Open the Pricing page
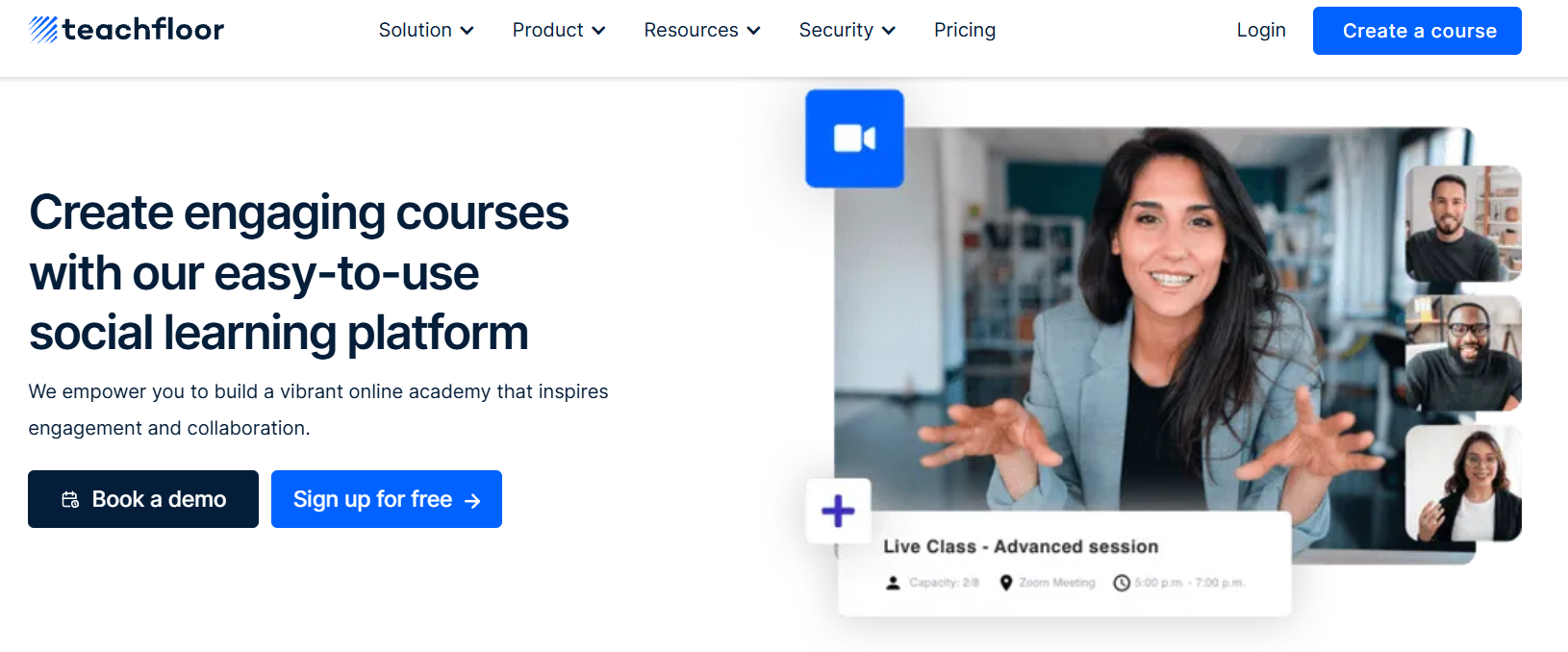This screenshot has width=1568, height=652. tap(965, 30)
